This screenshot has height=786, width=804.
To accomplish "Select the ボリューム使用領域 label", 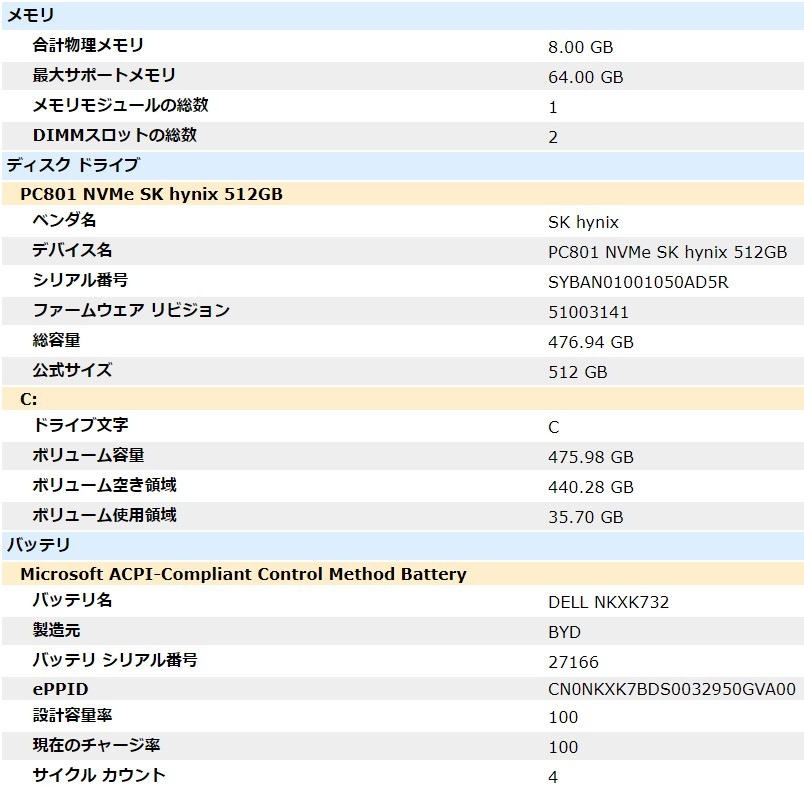I will (105, 515).
